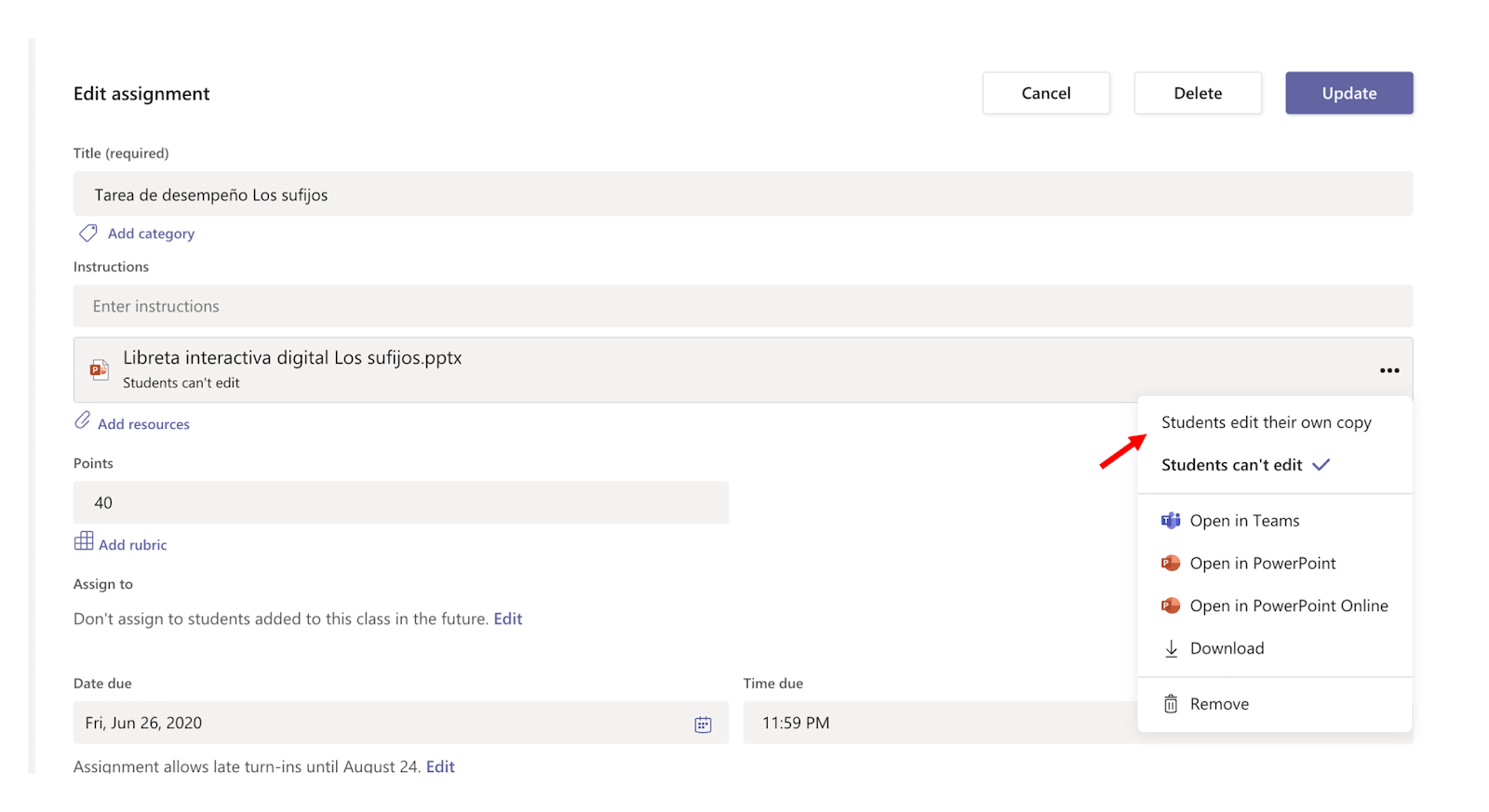The width and height of the screenshot is (1489, 812).
Task: Click the Enter instructions text field
Action: (x=742, y=306)
